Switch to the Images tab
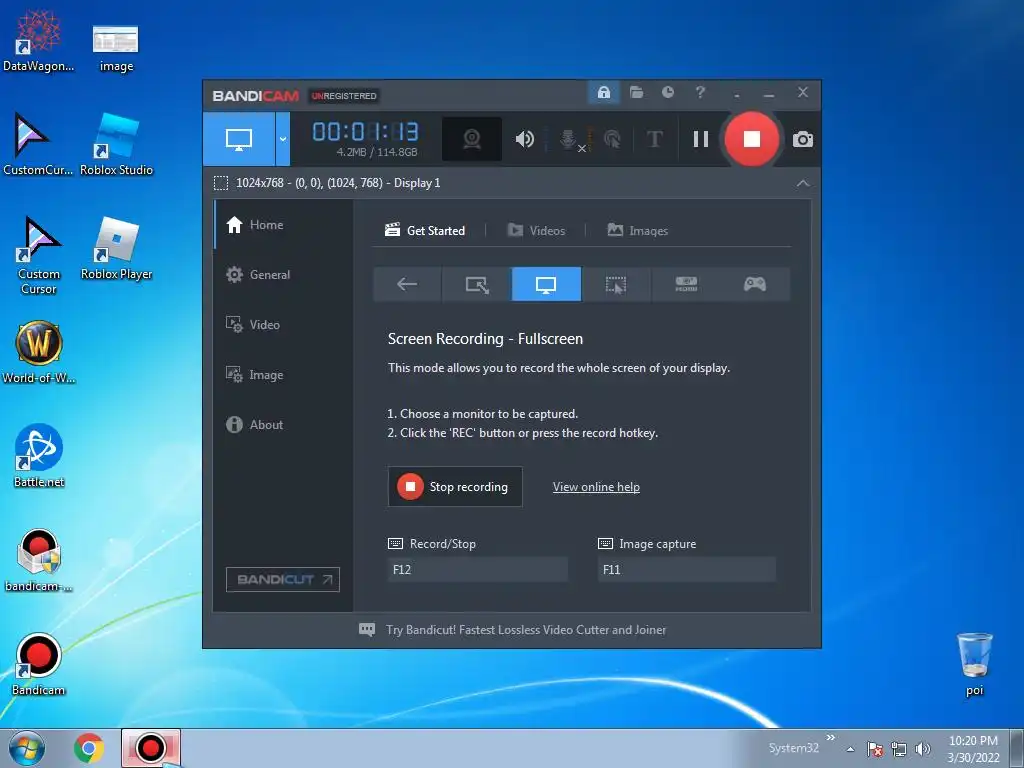This screenshot has width=1024, height=768. pos(637,231)
